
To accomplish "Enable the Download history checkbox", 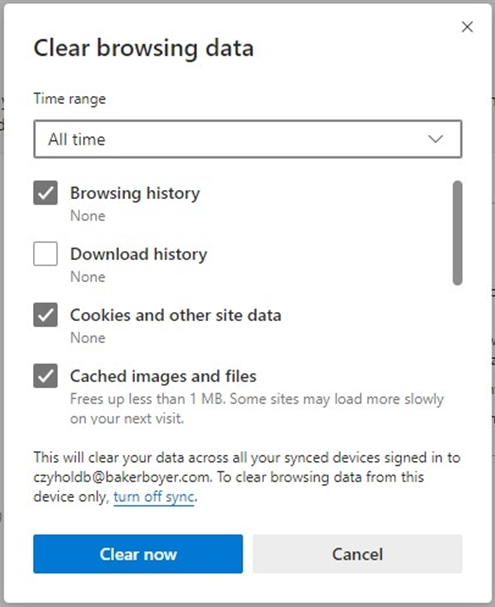I will coord(45,254).
